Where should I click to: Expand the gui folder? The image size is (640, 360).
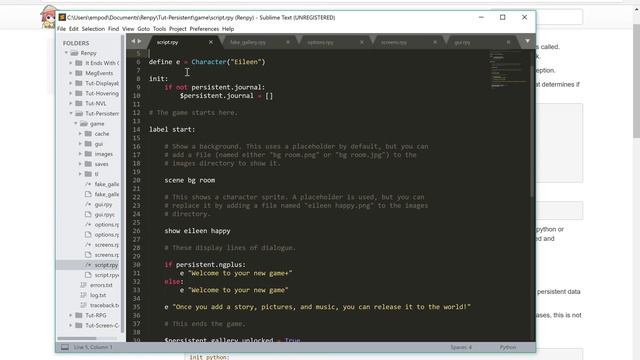80,144
